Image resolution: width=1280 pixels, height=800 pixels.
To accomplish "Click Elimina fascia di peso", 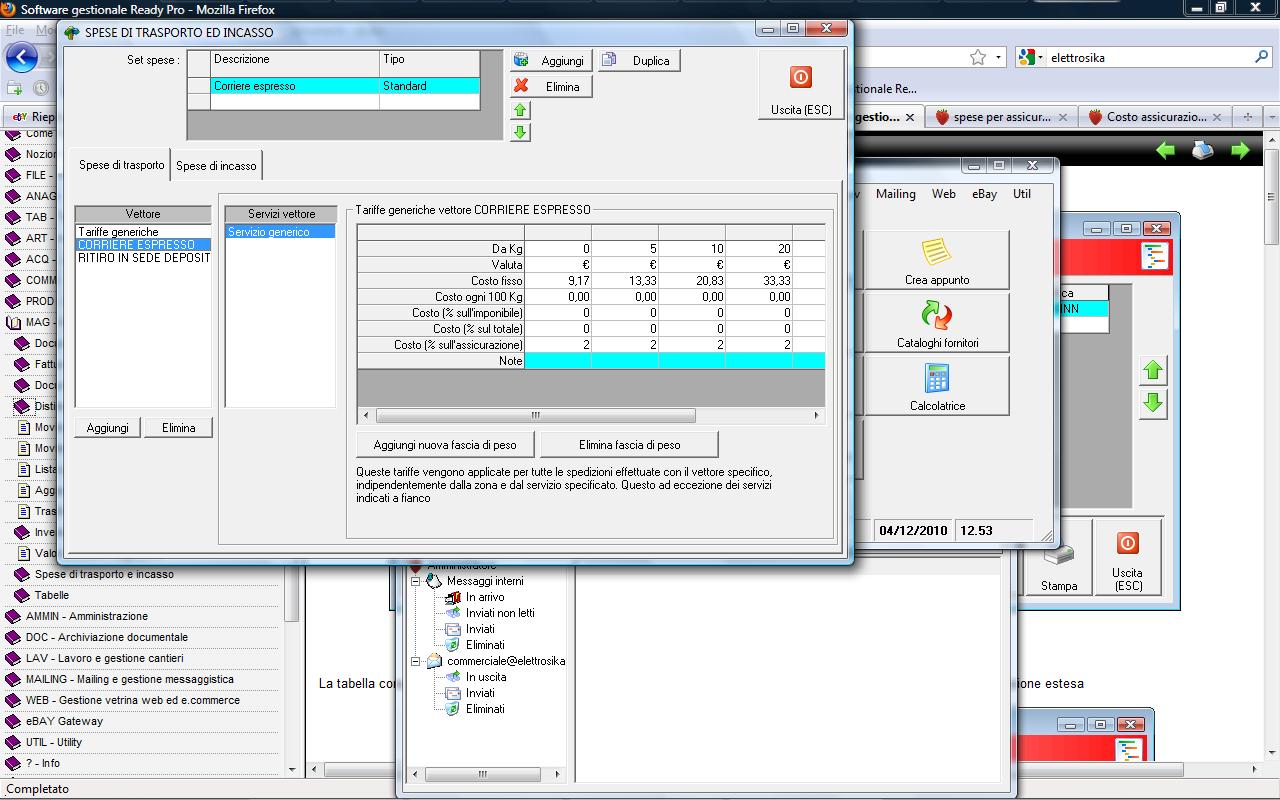I will point(629,445).
